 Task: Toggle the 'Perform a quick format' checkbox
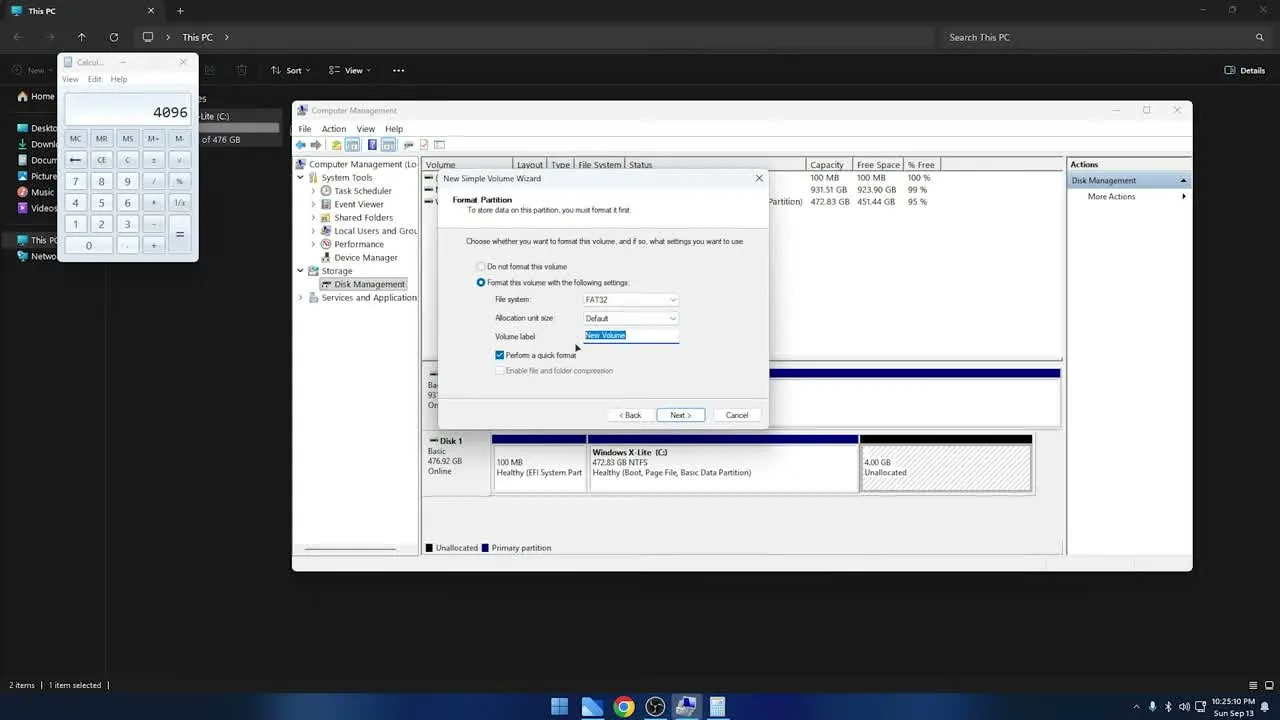[x=500, y=355]
